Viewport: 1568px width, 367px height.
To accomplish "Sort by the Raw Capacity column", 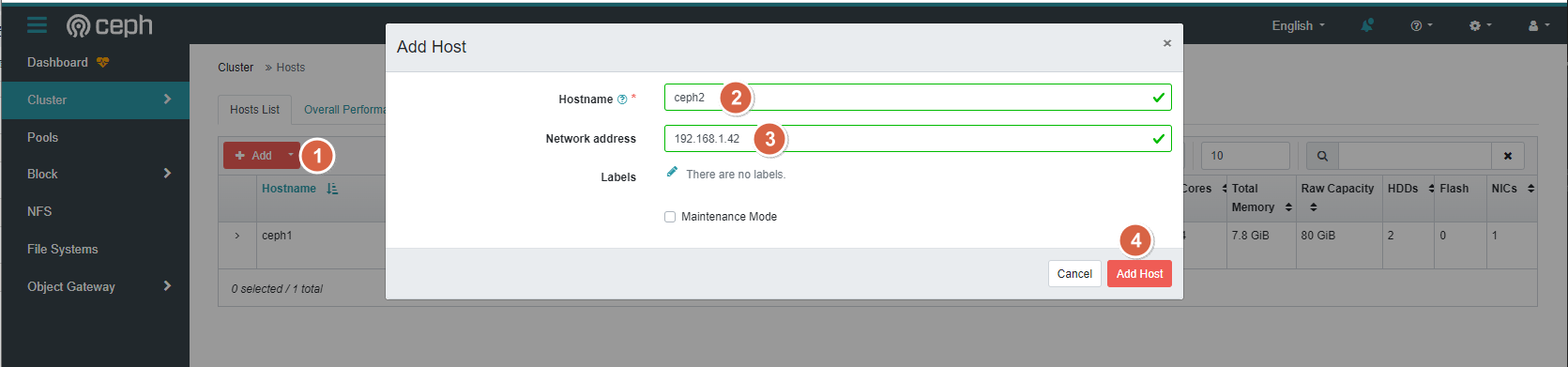I will 1338,198.
